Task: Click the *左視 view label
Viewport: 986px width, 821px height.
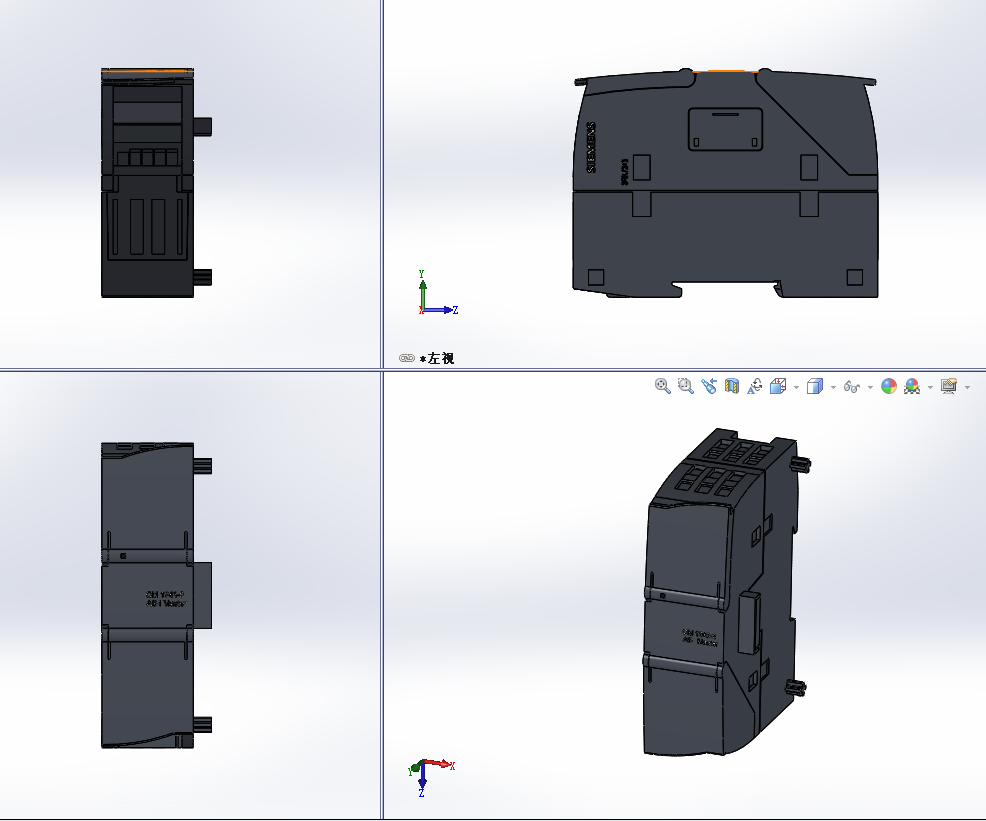Action: [x=437, y=358]
